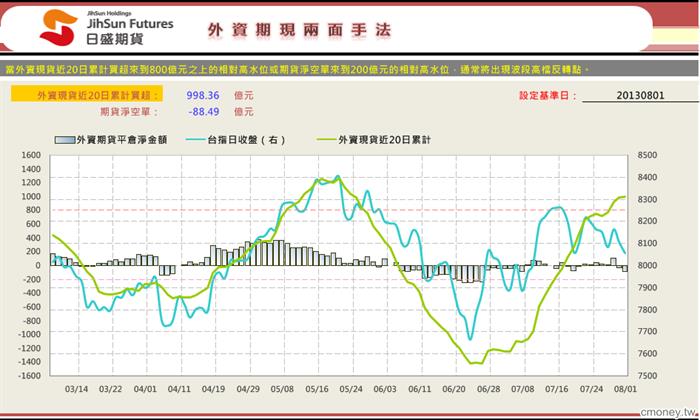Click the 外資期現兩面手法 title heading
This screenshot has width=700, height=420.
[299, 30]
